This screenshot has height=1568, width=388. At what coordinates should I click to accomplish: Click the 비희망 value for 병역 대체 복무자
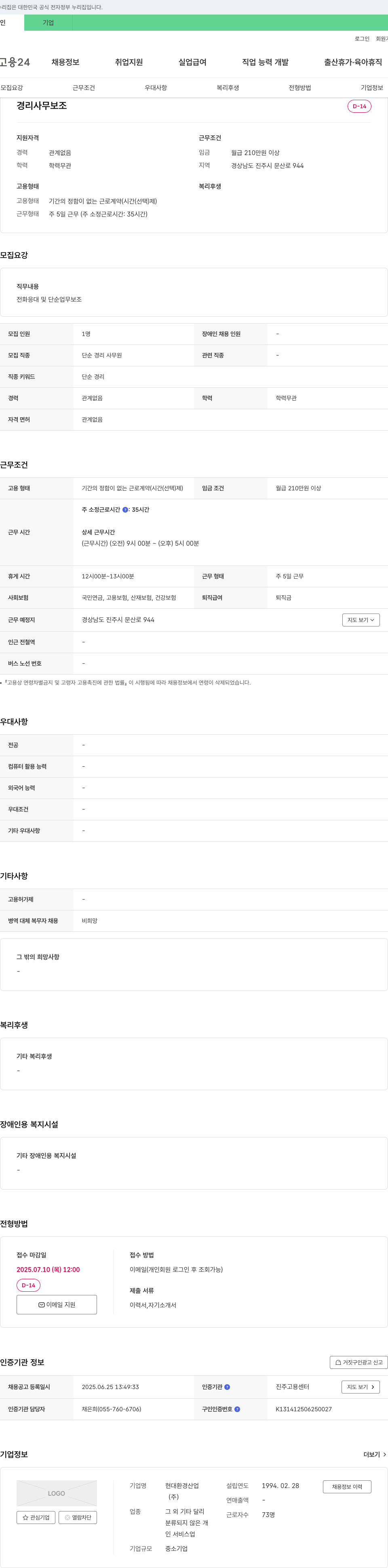[90, 921]
